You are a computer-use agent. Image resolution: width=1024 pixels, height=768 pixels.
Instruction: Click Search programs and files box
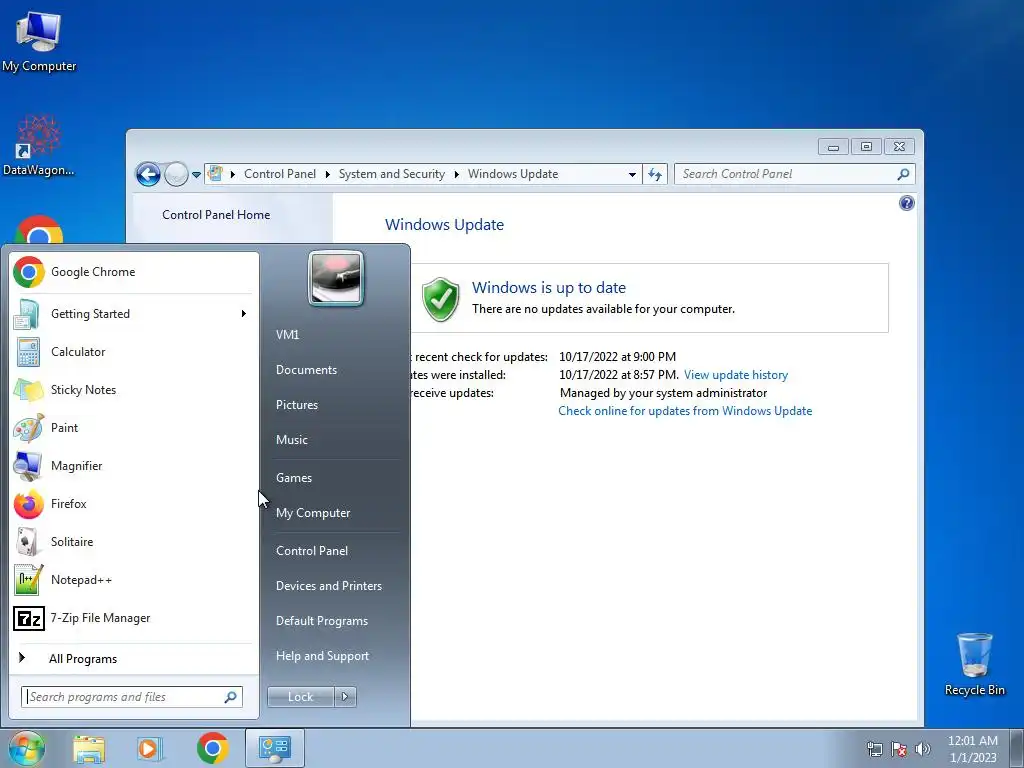coord(131,697)
